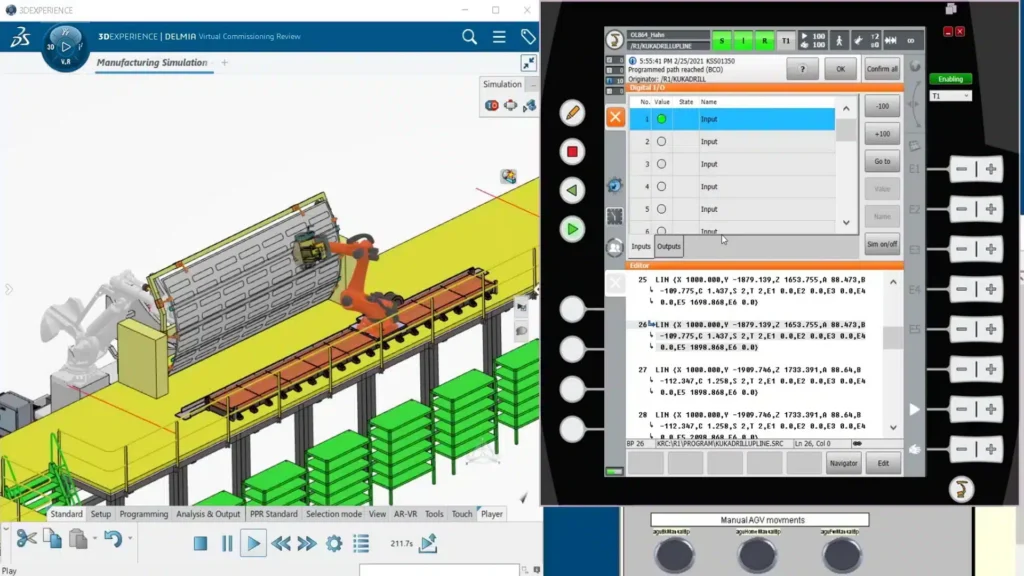Open the undo history dropdown arrow
Image resolution: width=1024 pixels, height=576 pixels.
[130, 538]
